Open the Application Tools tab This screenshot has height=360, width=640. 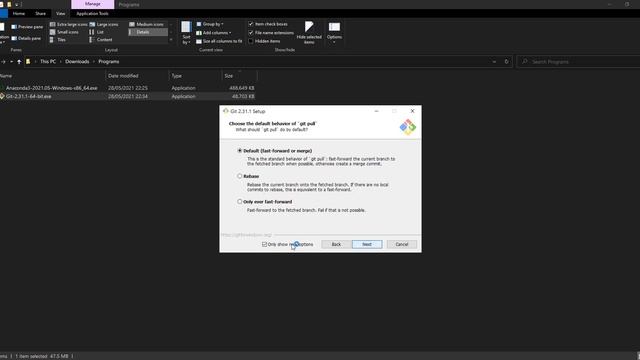(x=92, y=13)
